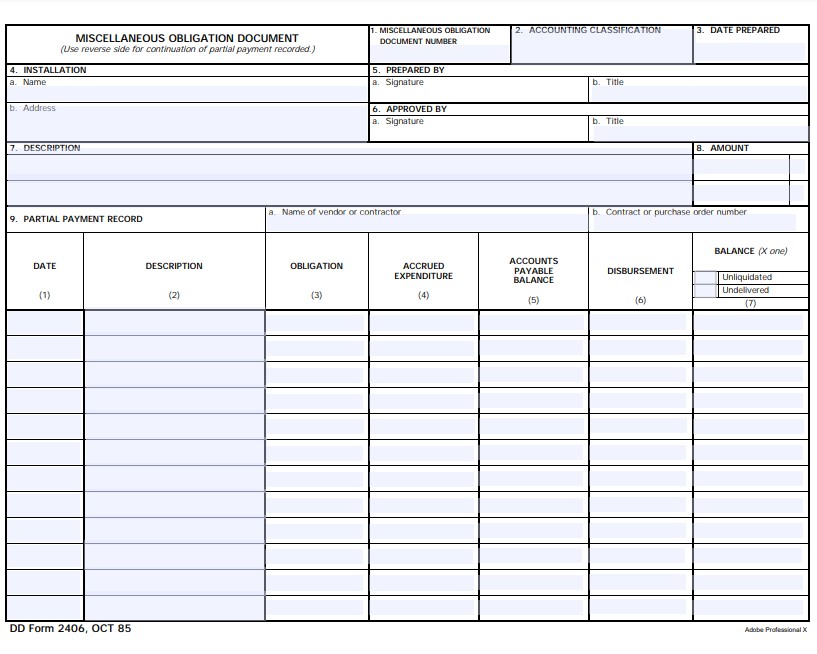The height and width of the screenshot is (654, 817).
Task: Click the 'DD Form 2406, OCT 85' footer text
Action: click(70, 628)
